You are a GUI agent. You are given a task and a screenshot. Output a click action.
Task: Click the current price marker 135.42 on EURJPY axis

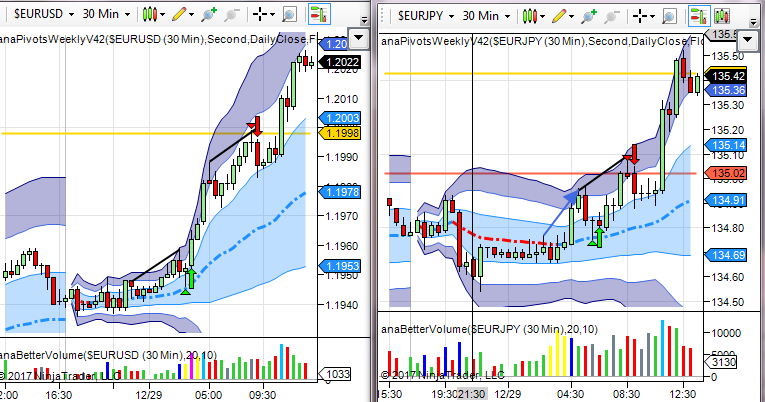(x=725, y=76)
